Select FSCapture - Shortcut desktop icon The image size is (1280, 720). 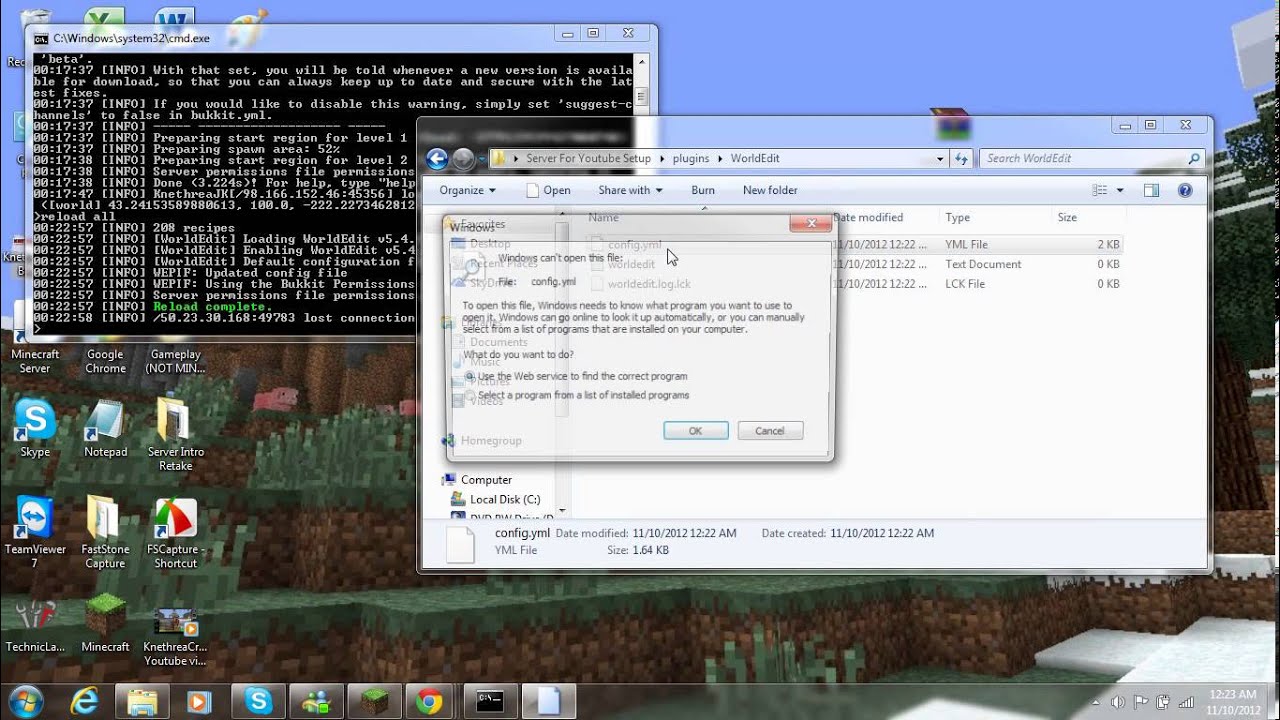pos(176,532)
